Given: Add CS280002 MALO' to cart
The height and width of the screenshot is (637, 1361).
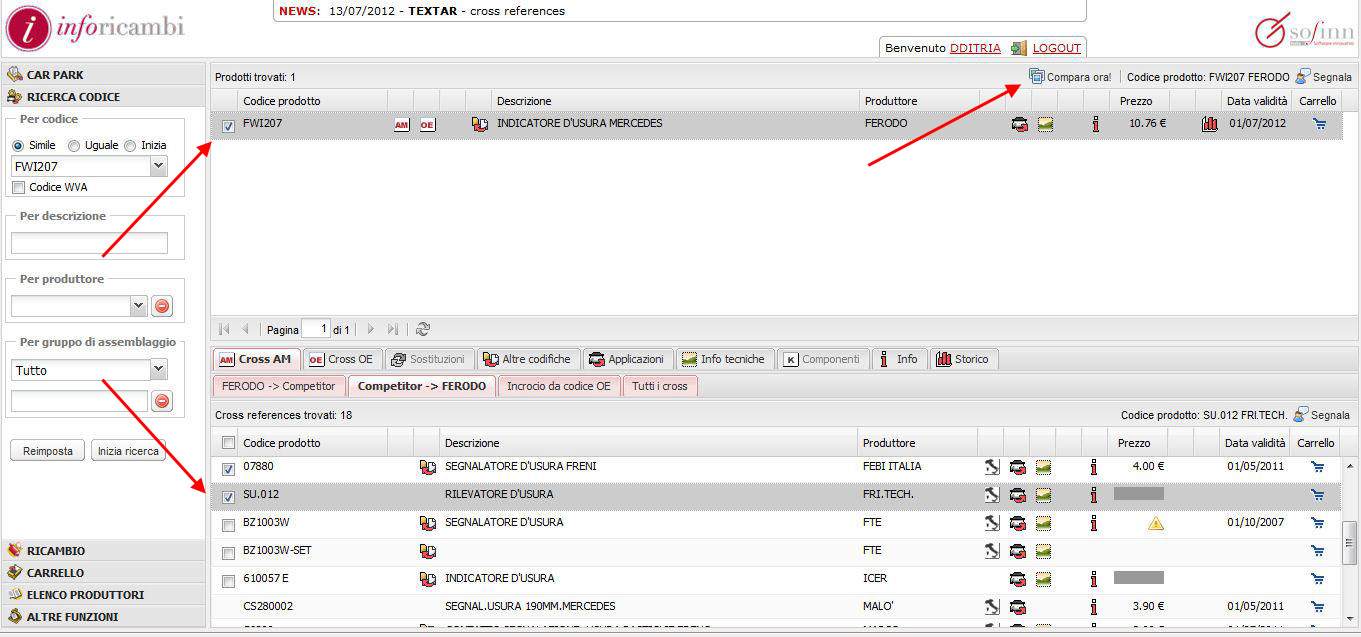Looking at the screenshot, I should [1317, 607].
